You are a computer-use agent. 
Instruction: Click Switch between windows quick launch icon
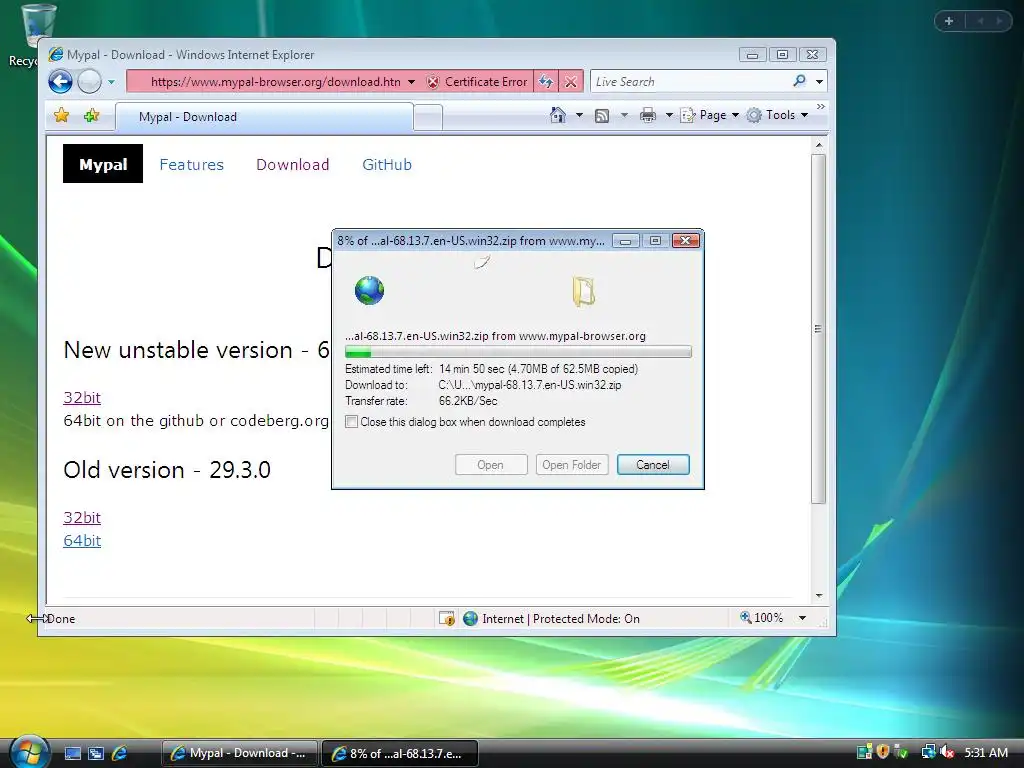pos(96,754)
